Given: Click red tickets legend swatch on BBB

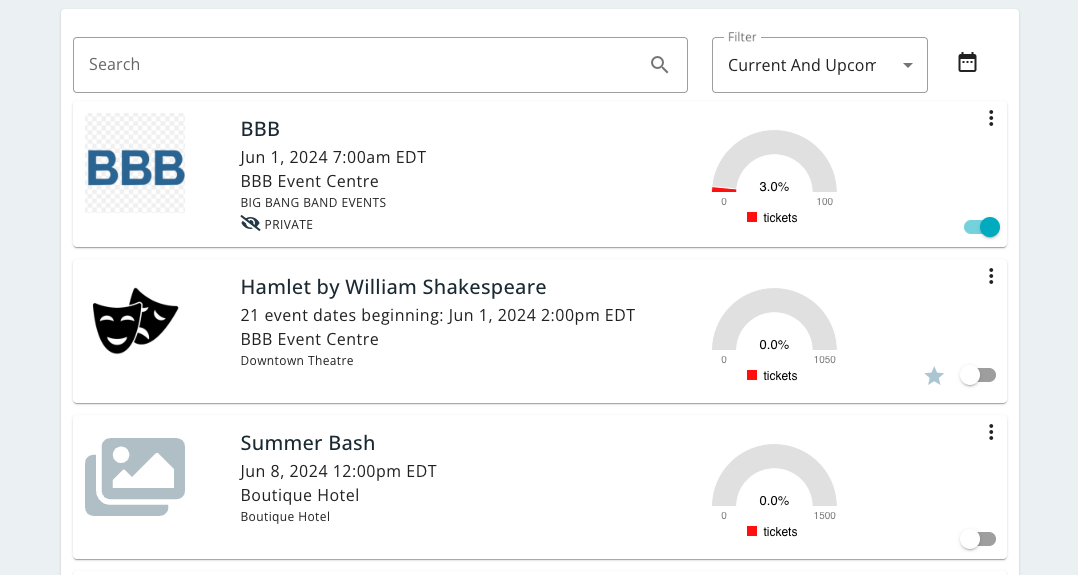Looking at the screenshot, I should coord(752,217).
